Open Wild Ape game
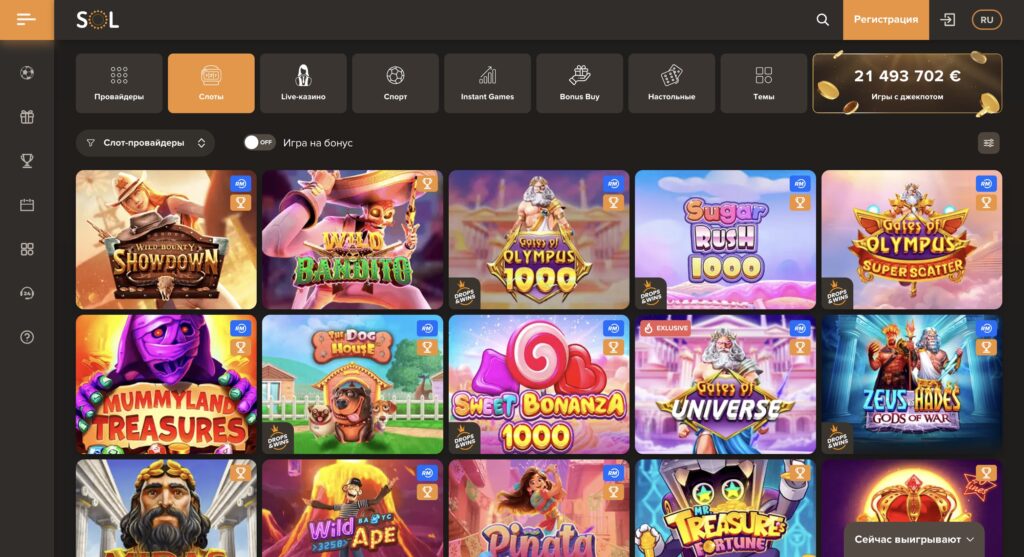The width and height of the screenshot is (1024, 557). 353,509
